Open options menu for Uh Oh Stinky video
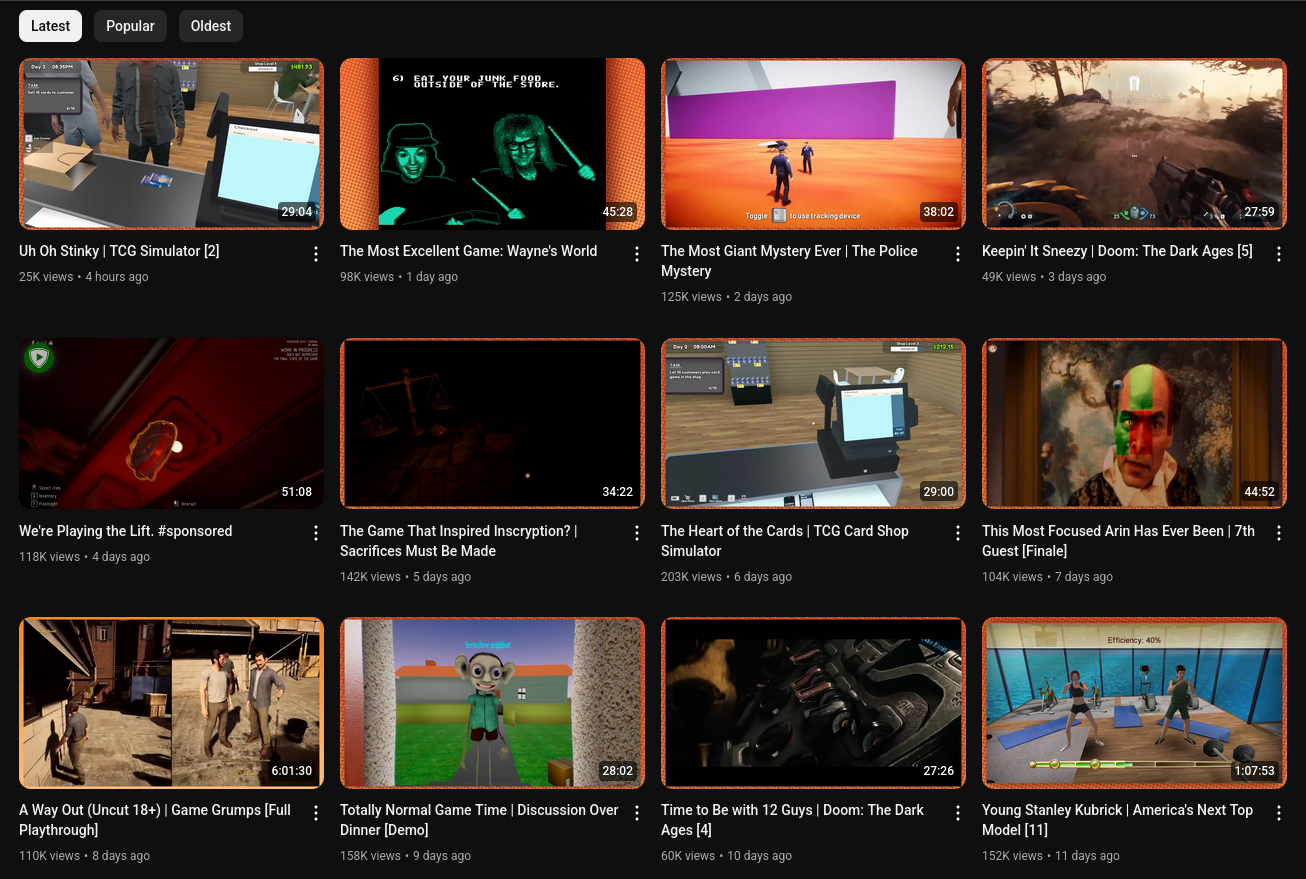This screenshot has height=879, width=1306. pos(316,254)
